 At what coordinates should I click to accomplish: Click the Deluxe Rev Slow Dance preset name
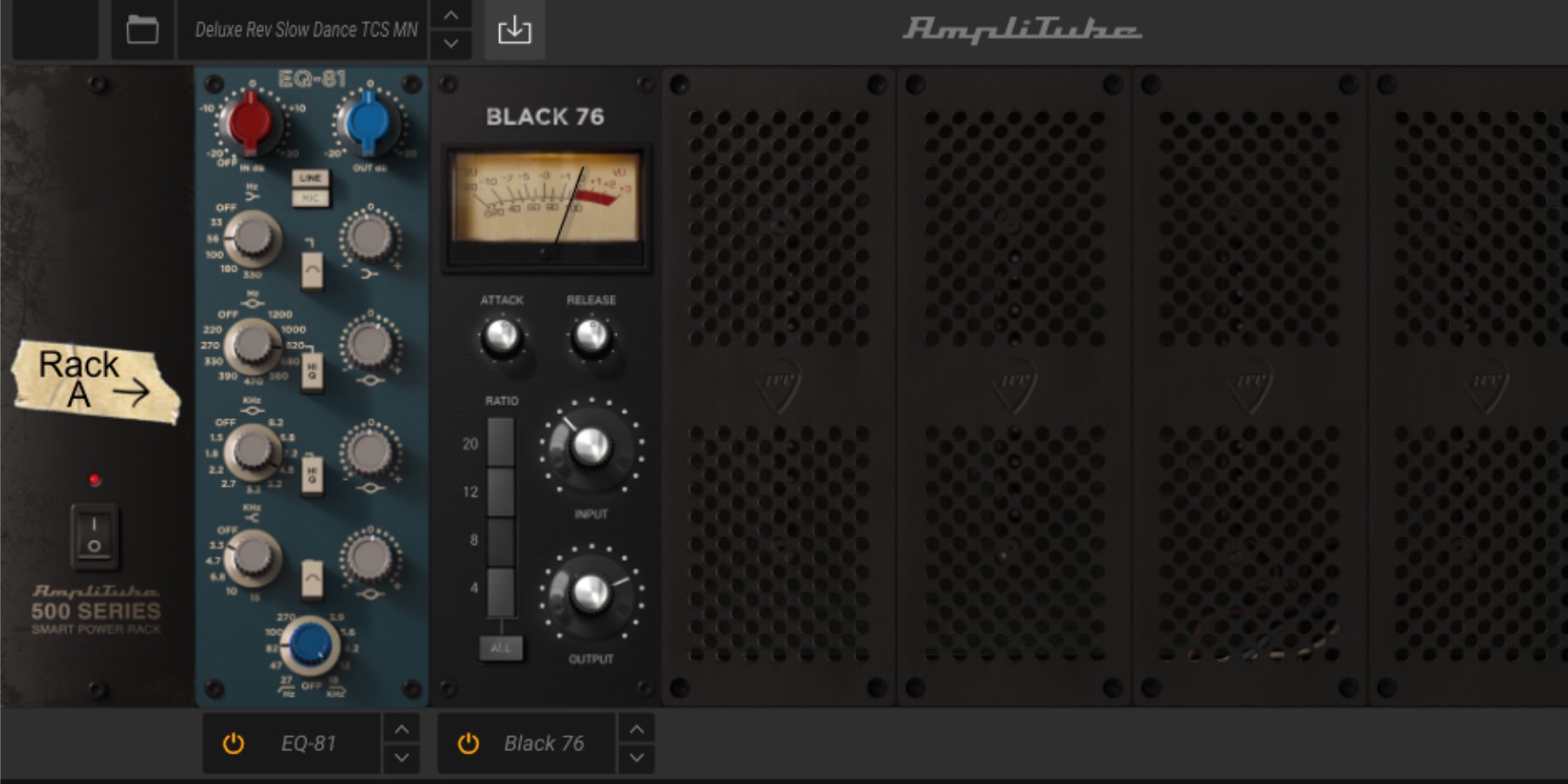pyautogui.click(x=305, y=30)
